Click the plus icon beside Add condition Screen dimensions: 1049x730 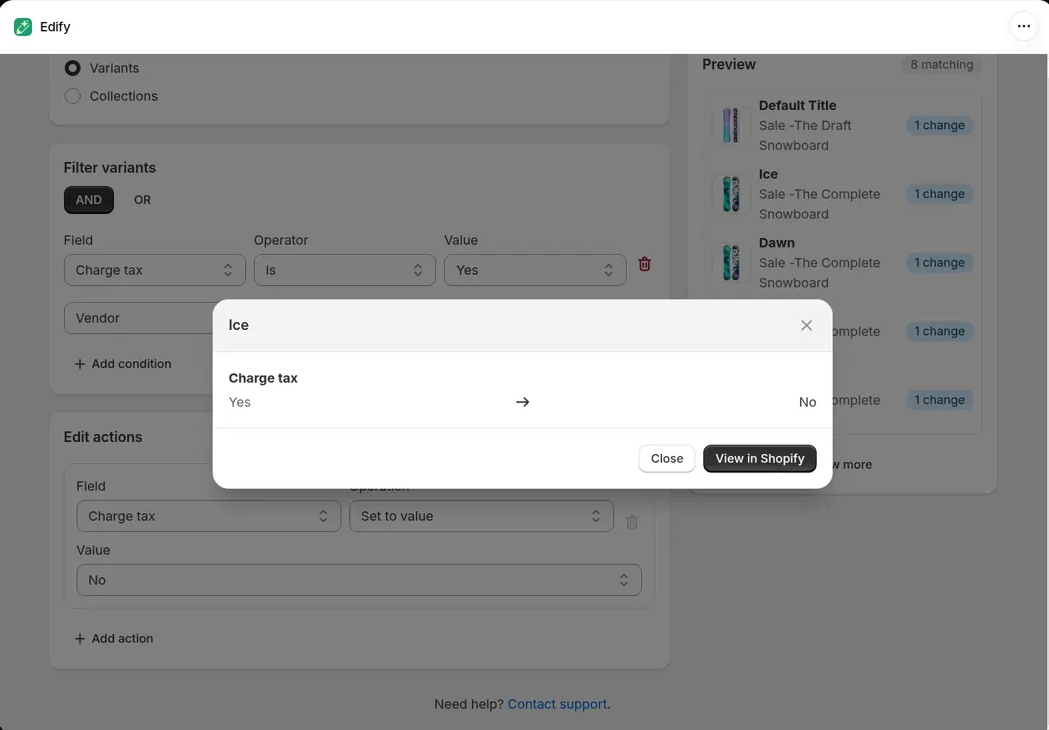click(80, 364)
